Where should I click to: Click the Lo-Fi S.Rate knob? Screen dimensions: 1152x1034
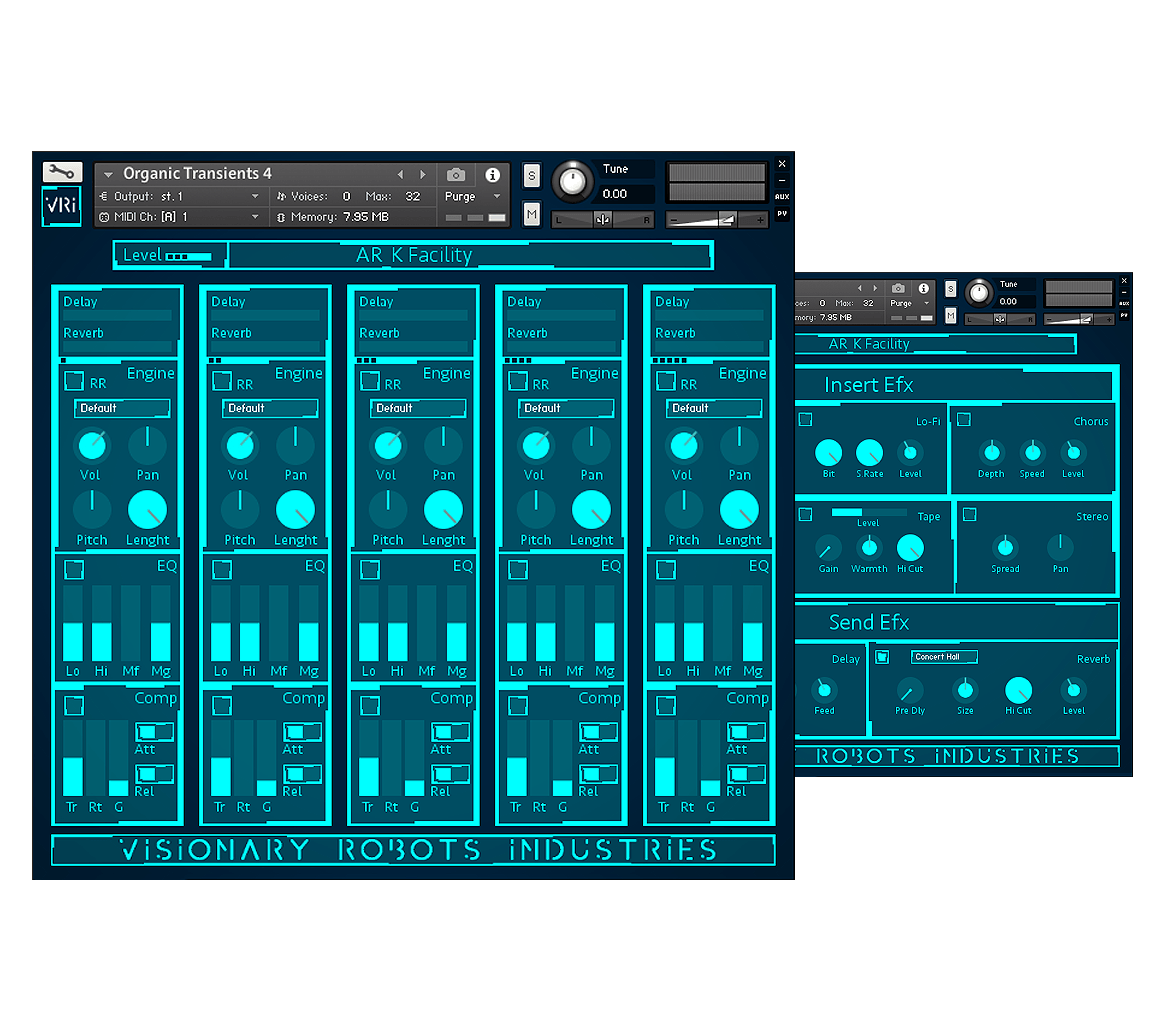coord(869,453)
